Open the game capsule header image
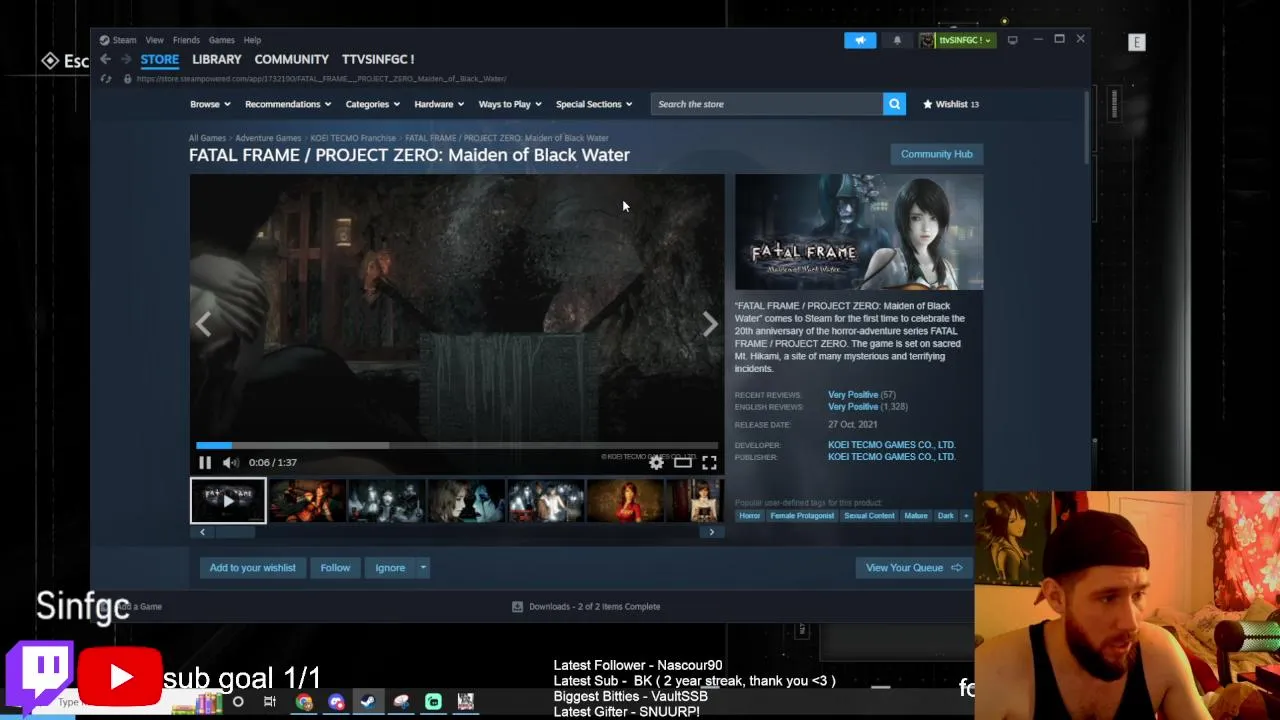 coord(859,232)
